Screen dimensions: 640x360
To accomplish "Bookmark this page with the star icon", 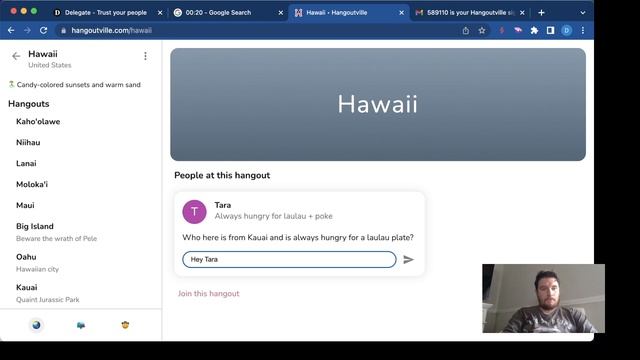I will [482, 31].
